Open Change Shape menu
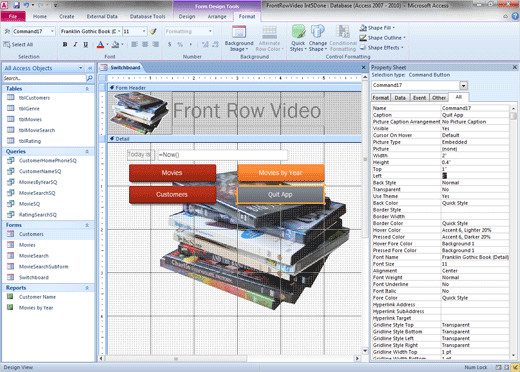Screen dimensions: 520x372 point(318,39)
